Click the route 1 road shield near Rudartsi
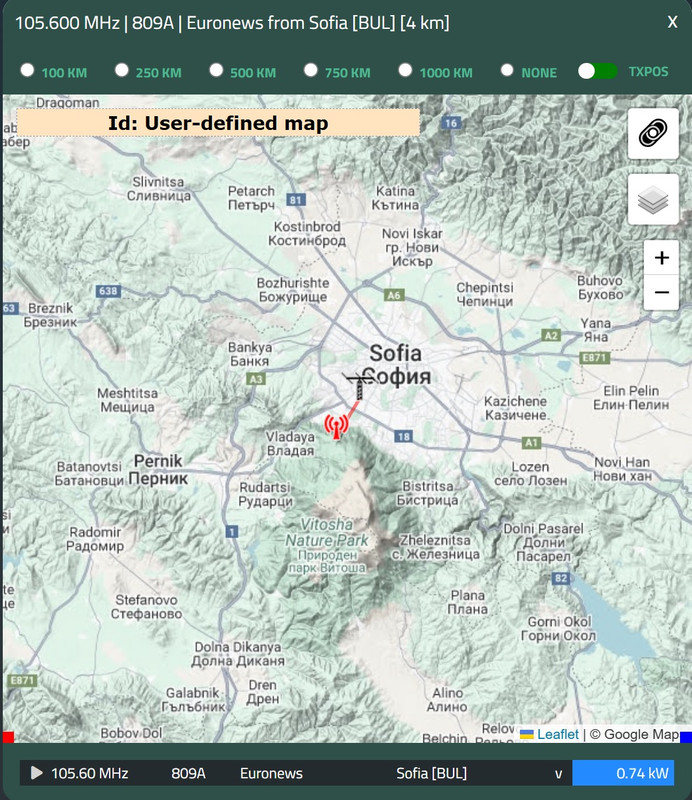Viewport: 692px width, 800px height. [232, 532]
